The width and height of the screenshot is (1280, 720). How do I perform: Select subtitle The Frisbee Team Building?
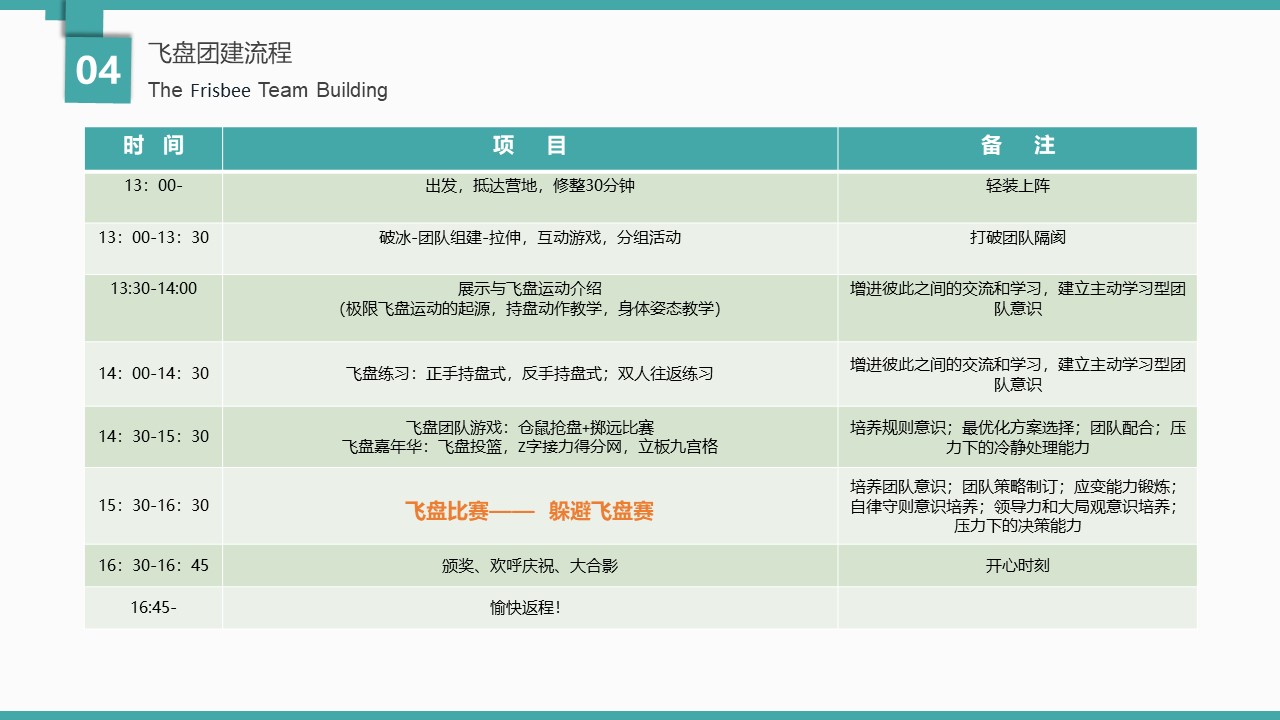pyautogui.click(x=268, y=90)
